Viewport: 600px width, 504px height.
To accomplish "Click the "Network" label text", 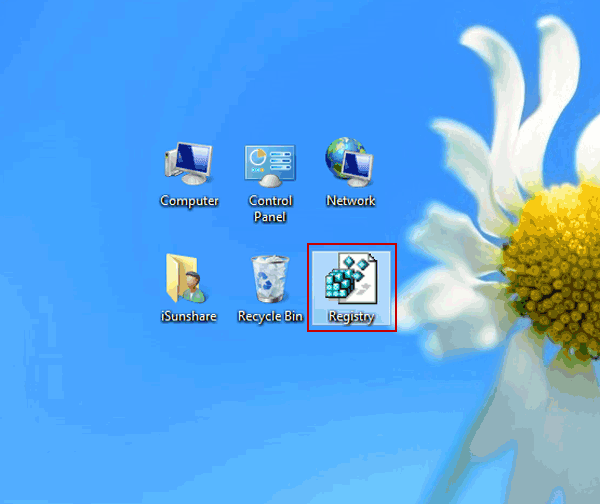I will point(351,201).
